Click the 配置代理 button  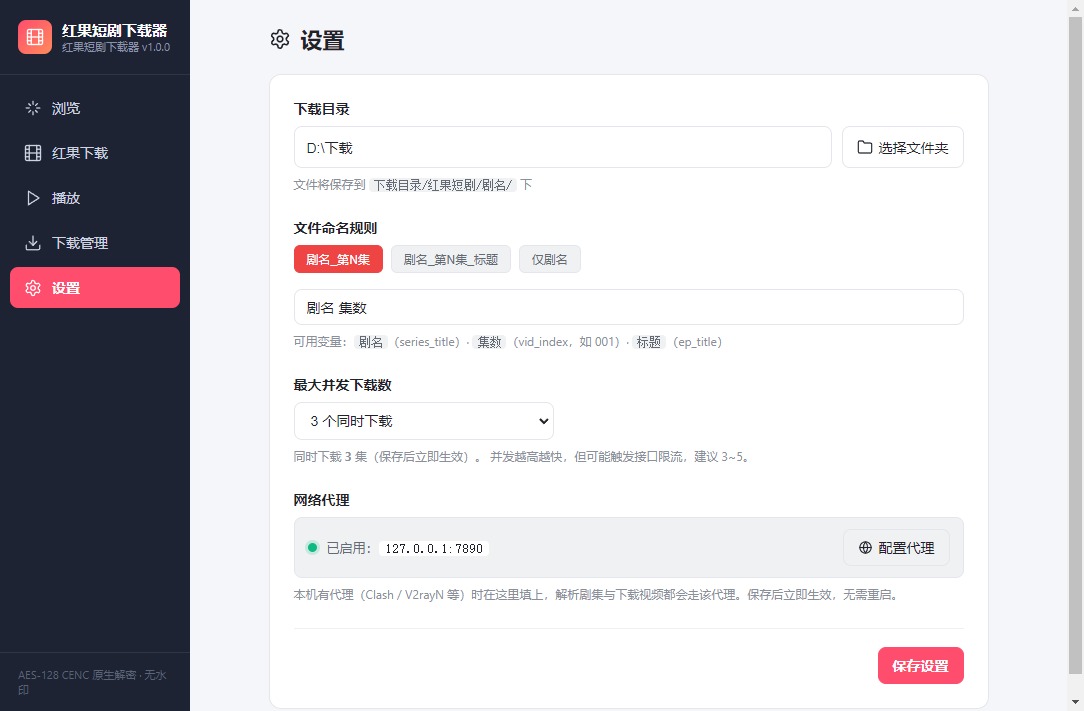(x=896, y=548)
